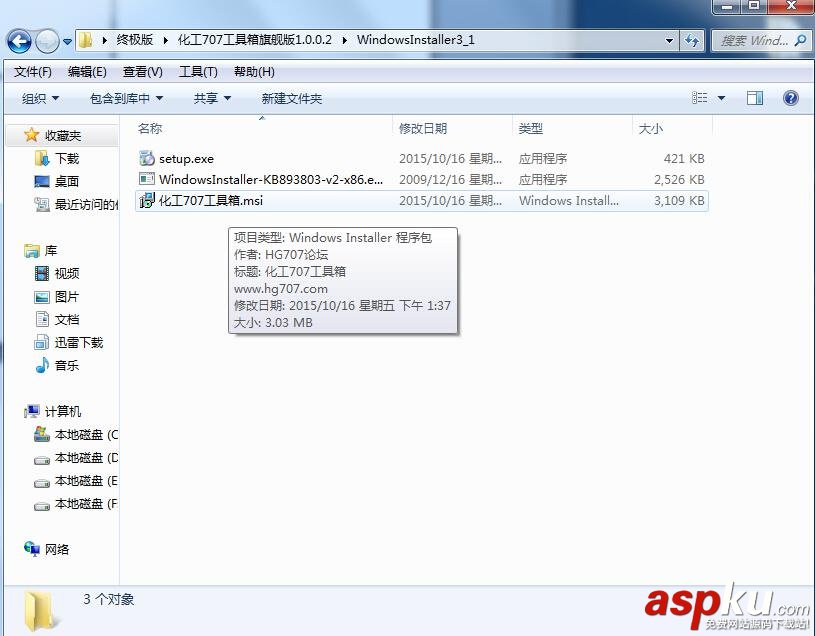815x636 pixels.
Task: Click 2,526 KB size cell
Action: 679,179
